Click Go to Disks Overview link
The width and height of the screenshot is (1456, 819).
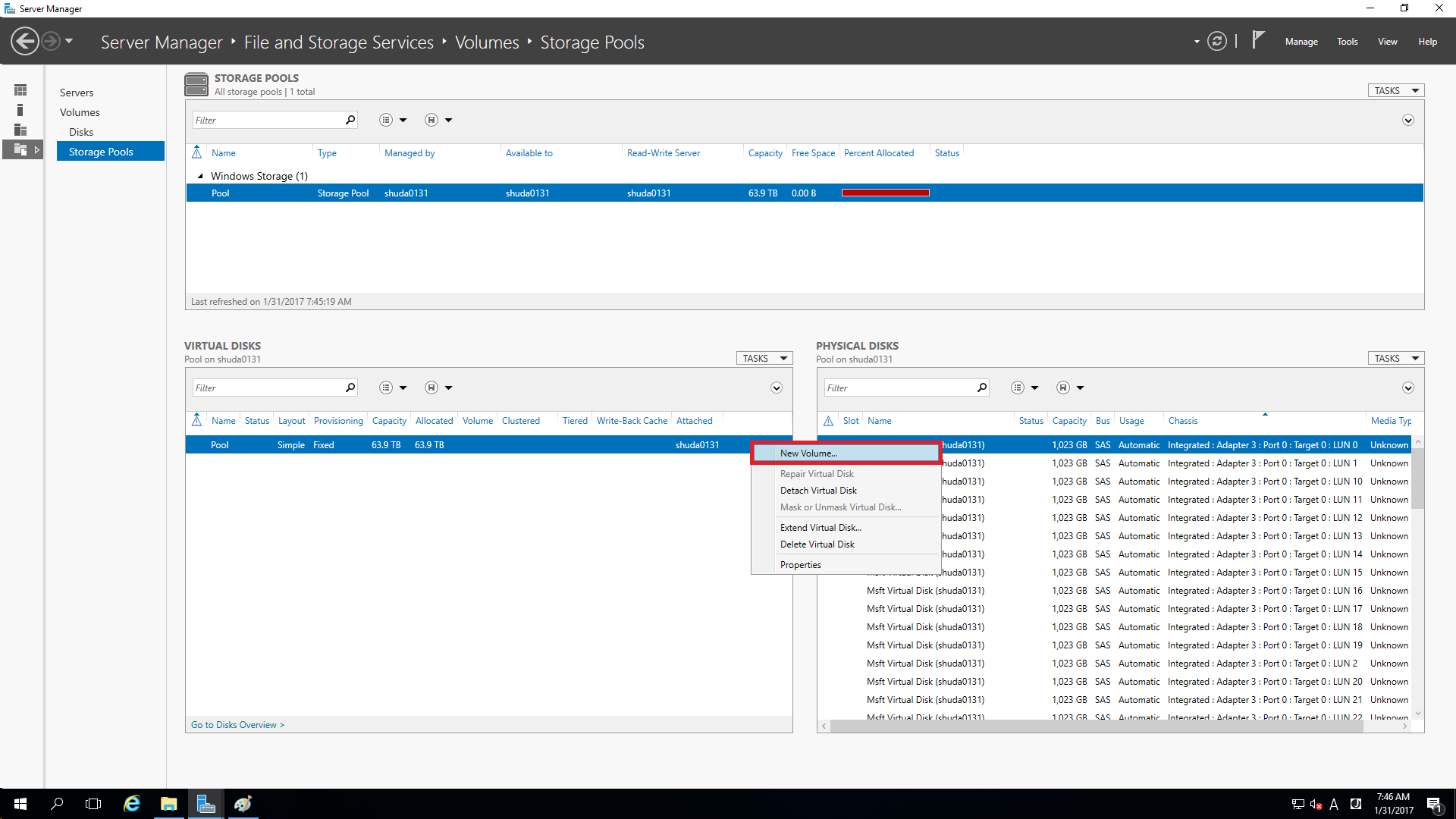(x=237, y=725)
